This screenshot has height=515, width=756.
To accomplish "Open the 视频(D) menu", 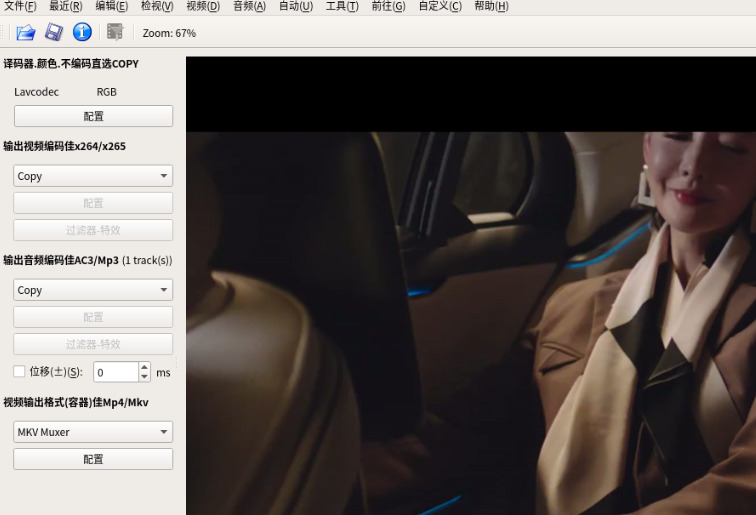I will (203, 6).
